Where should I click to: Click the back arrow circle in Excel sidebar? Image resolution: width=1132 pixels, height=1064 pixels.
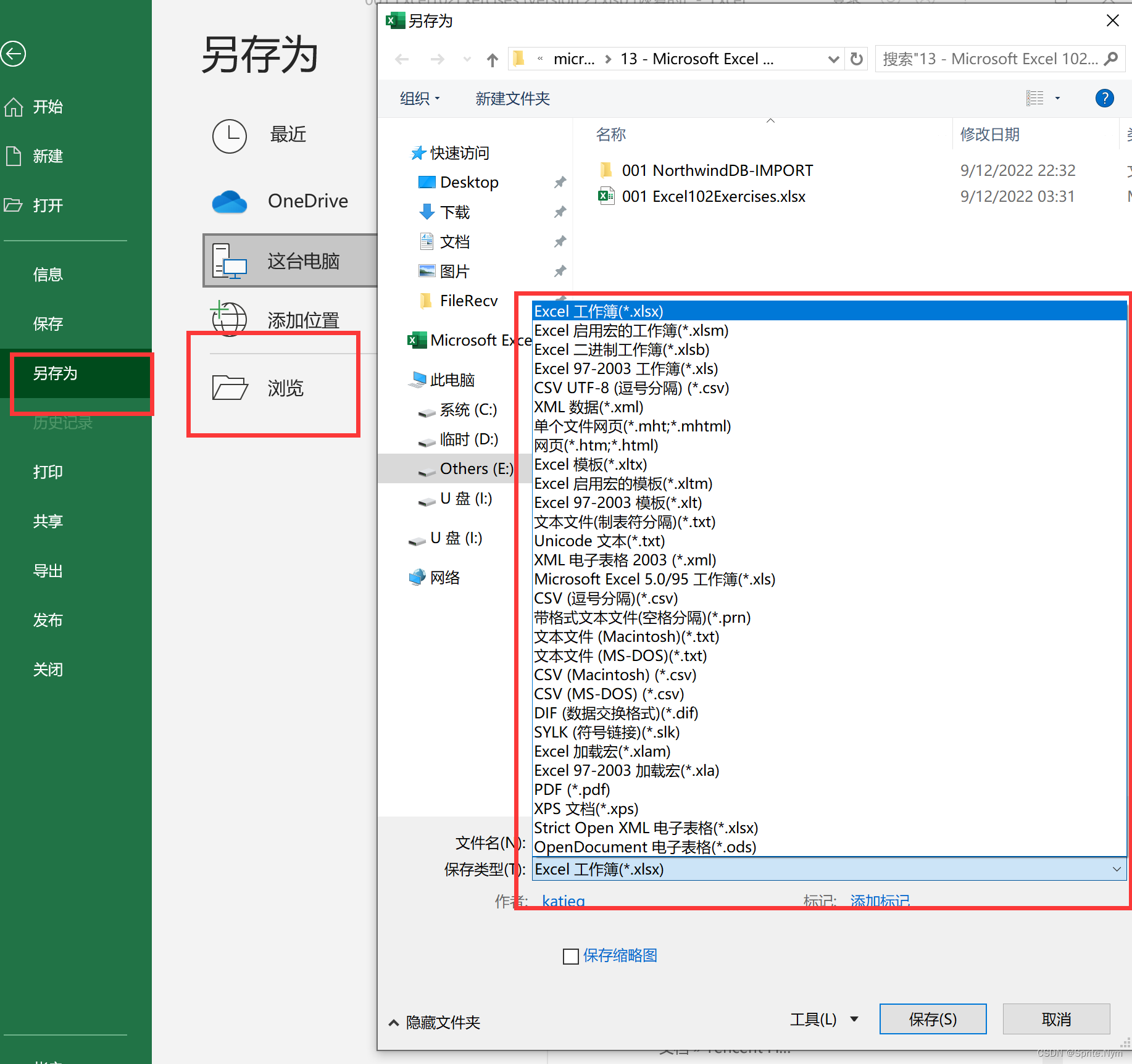[x=13, y=54]
